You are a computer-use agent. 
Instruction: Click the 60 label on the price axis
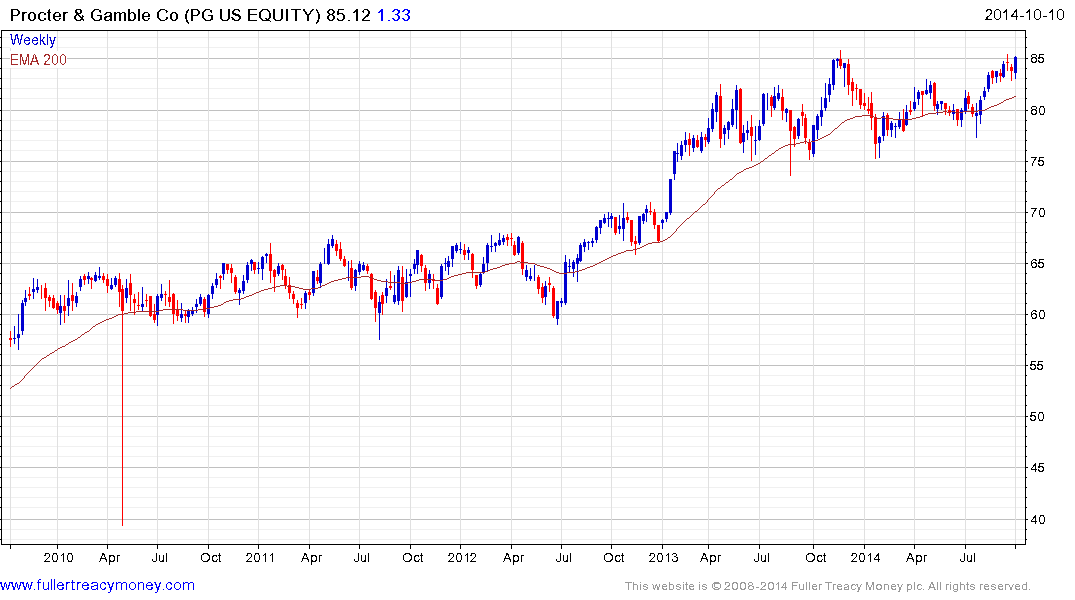point(1037,315)
